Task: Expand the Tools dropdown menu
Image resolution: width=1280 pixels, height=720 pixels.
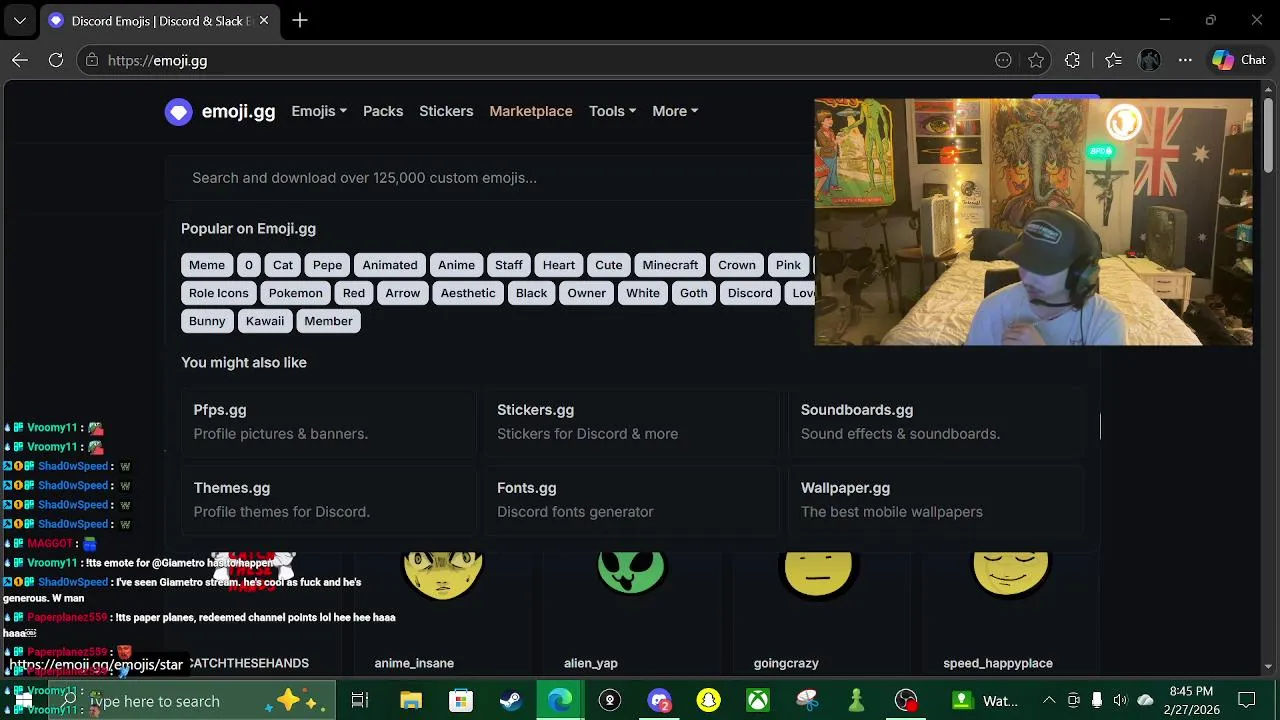Action: point(612,111)
